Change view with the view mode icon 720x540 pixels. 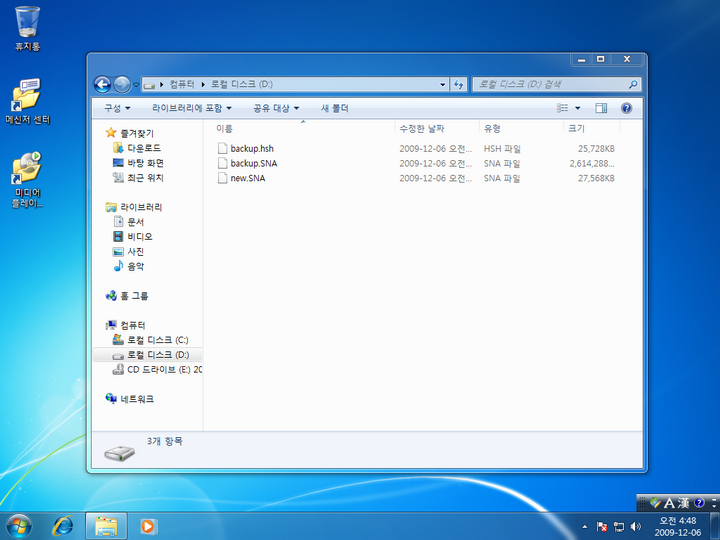tap(562, 108)
